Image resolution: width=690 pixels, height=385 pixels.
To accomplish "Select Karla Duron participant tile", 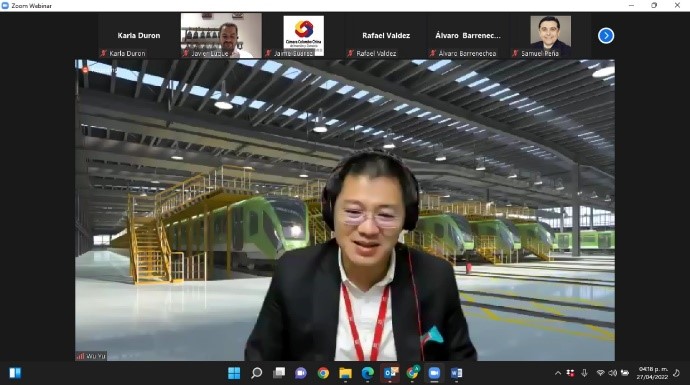I will [139, 36].
